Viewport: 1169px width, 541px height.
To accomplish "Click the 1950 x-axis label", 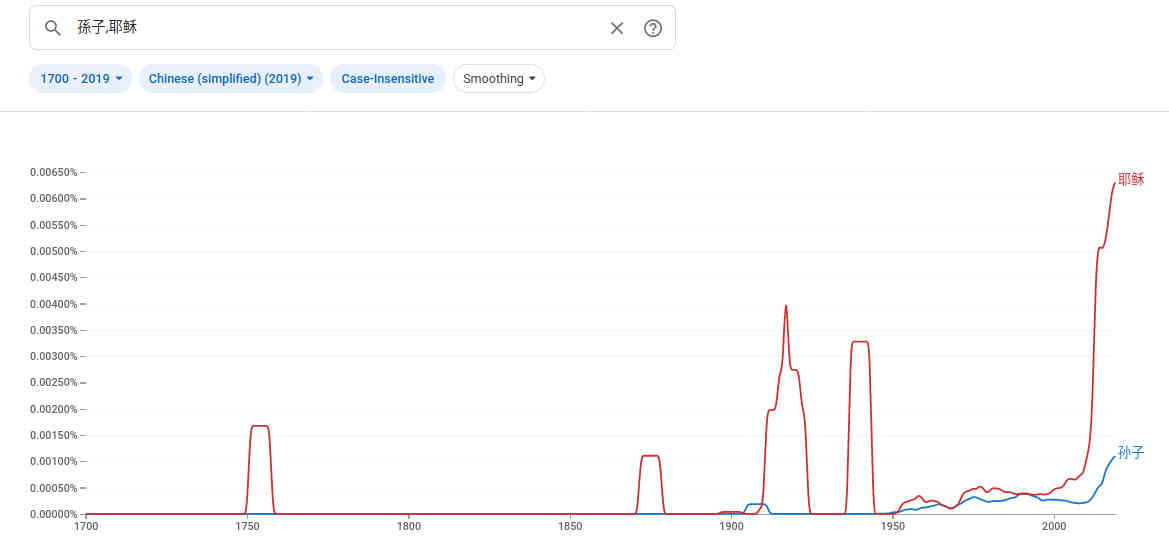I will 893,526.
